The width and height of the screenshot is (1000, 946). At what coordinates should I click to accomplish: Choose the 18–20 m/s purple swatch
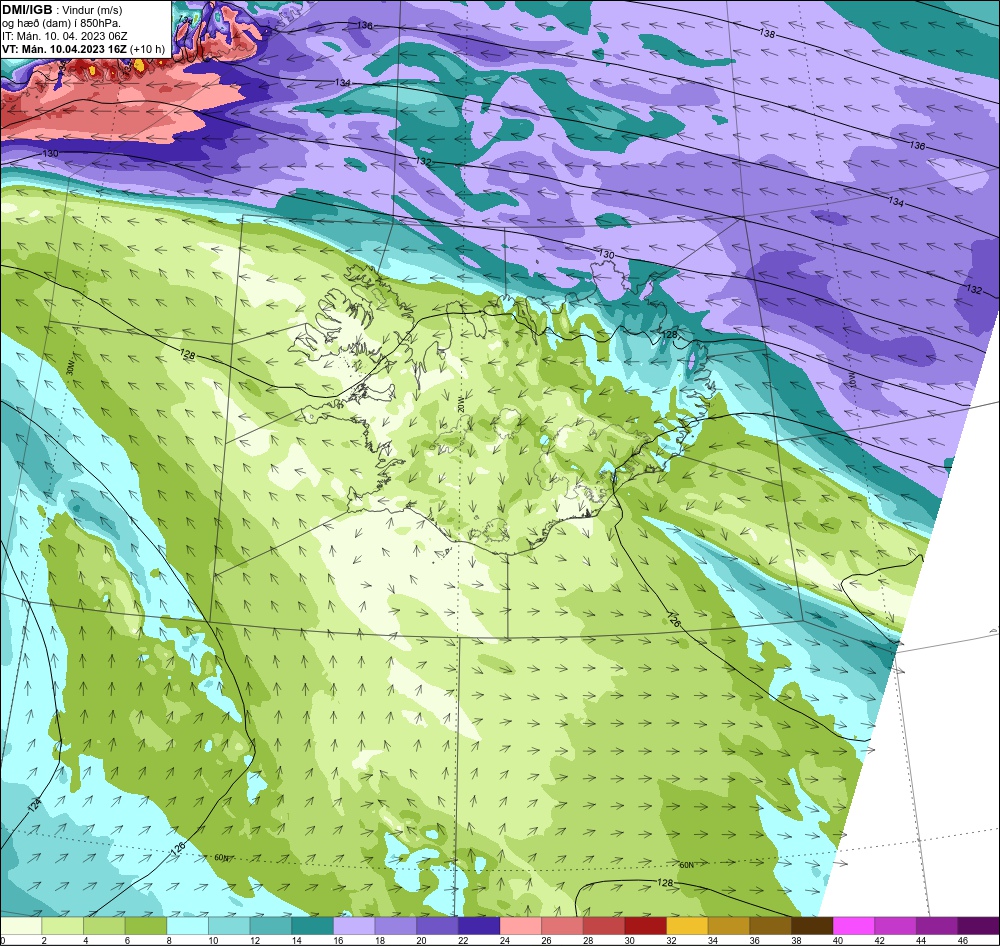396,926
